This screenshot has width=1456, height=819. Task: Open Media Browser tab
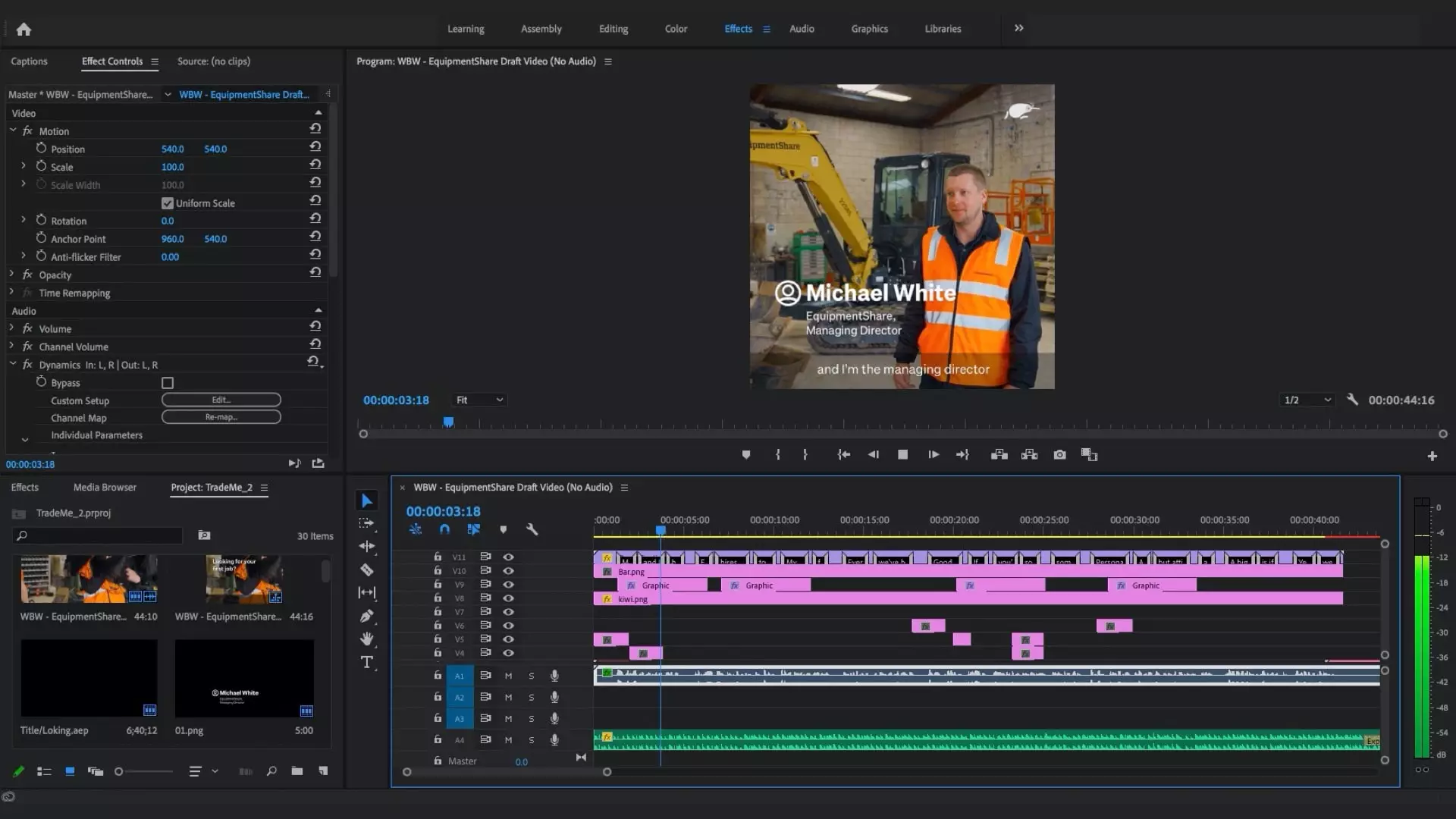[x=105, y=488]
